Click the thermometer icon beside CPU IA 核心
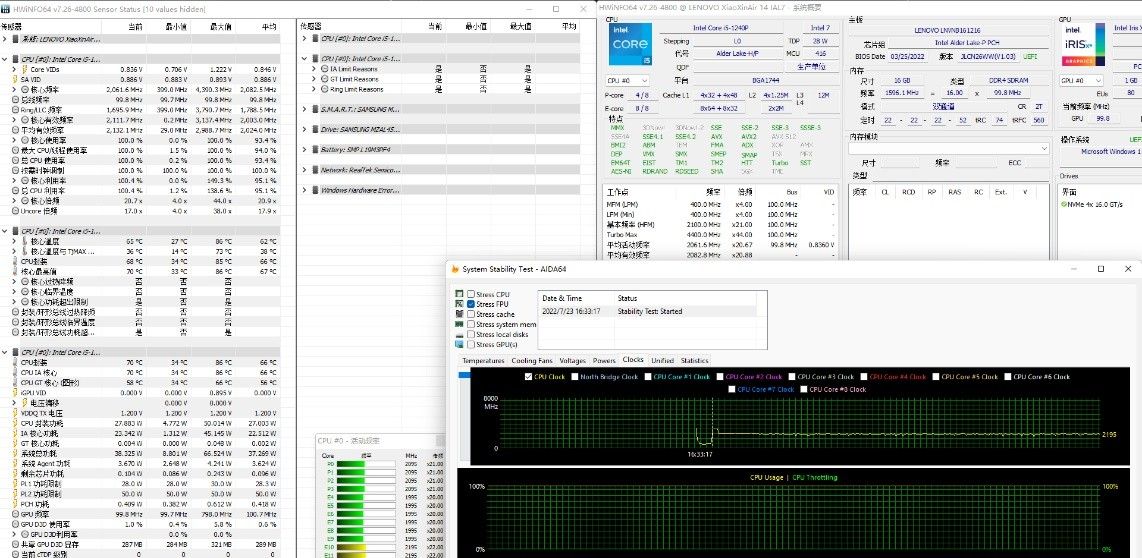The height and width of the screenshot is (558, 1142). tap(16, 372)
